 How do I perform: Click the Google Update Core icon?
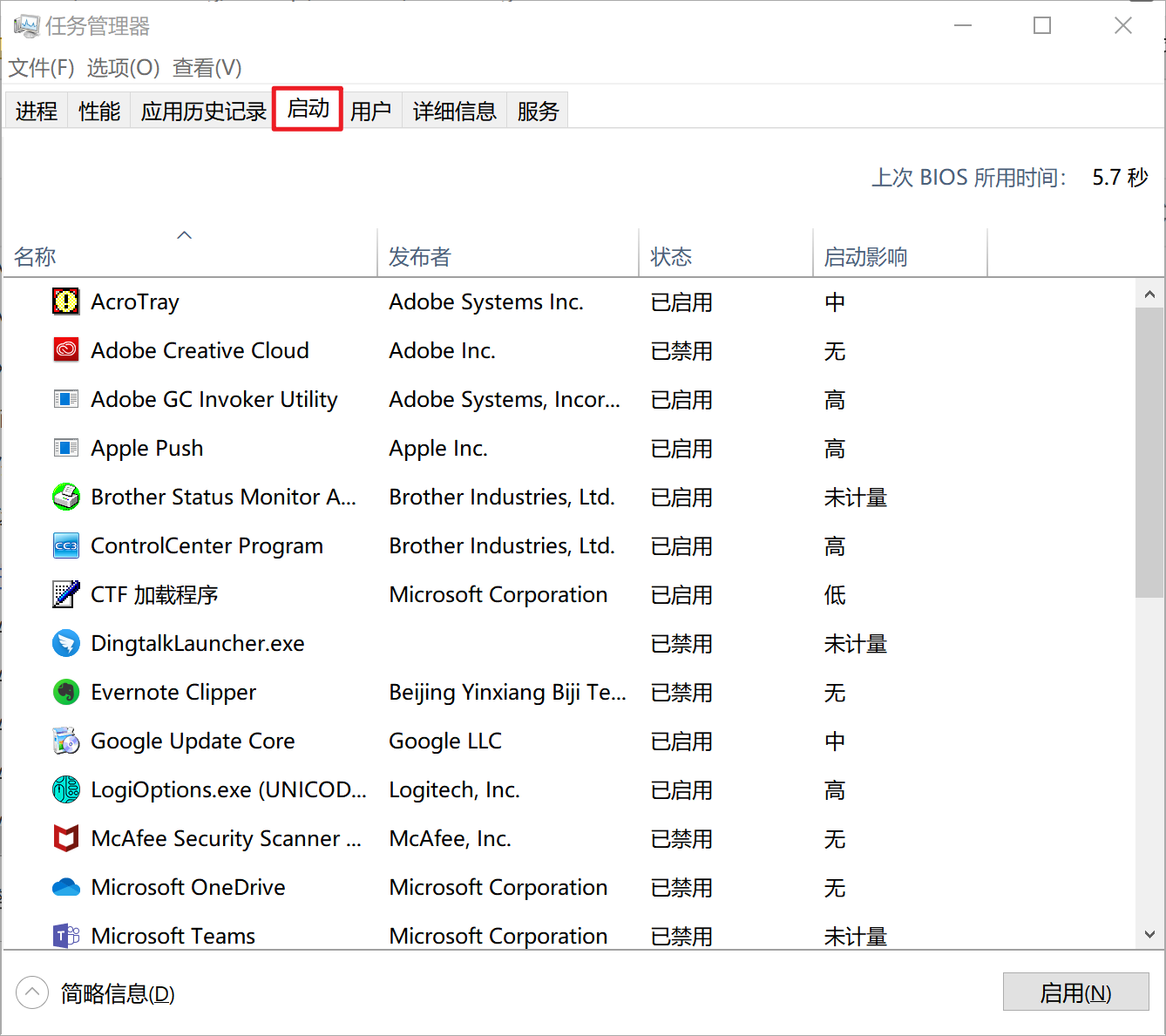click(x=66, y=741)
